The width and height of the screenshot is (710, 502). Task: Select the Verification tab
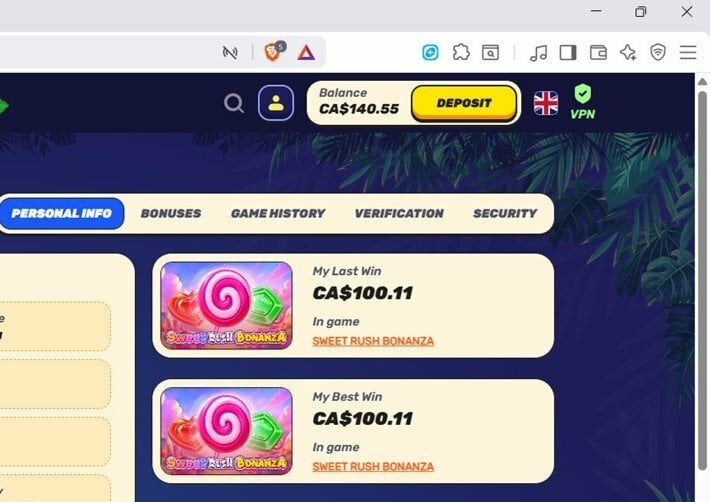399,213
